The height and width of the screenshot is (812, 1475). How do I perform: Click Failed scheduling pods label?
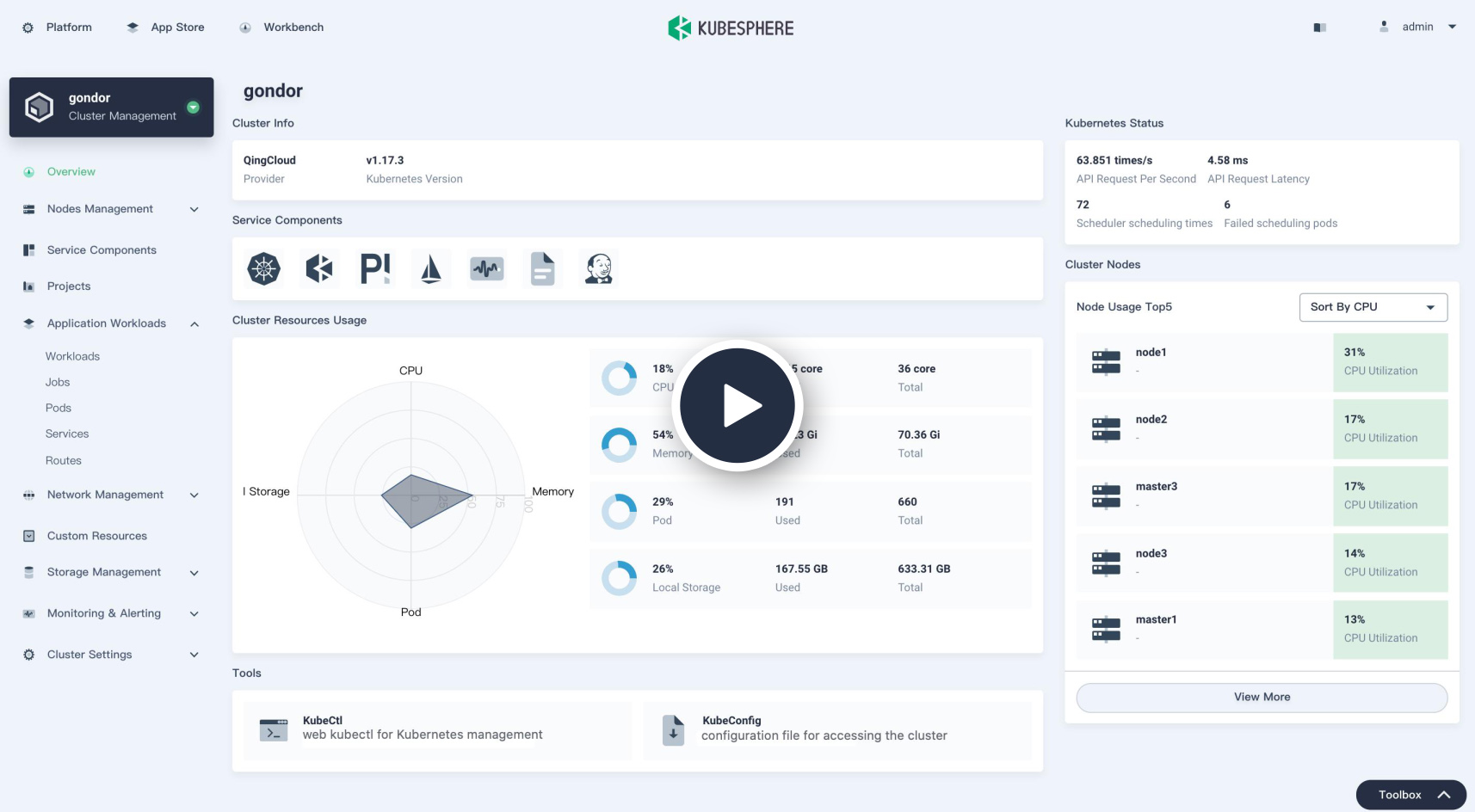click(1281, 224)
